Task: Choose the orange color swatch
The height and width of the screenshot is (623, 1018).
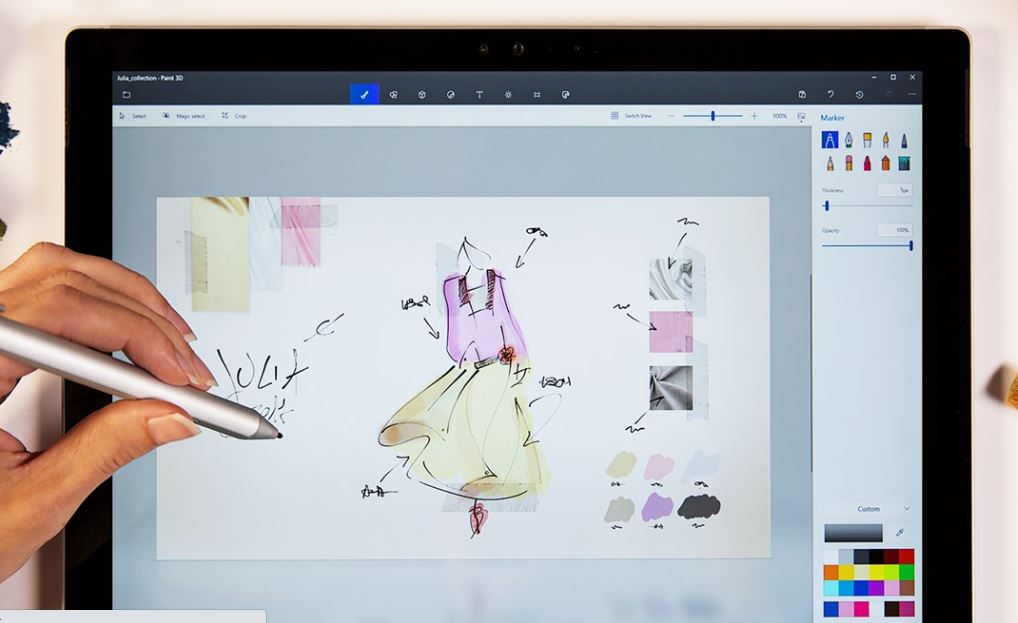Action: [831, 572]
